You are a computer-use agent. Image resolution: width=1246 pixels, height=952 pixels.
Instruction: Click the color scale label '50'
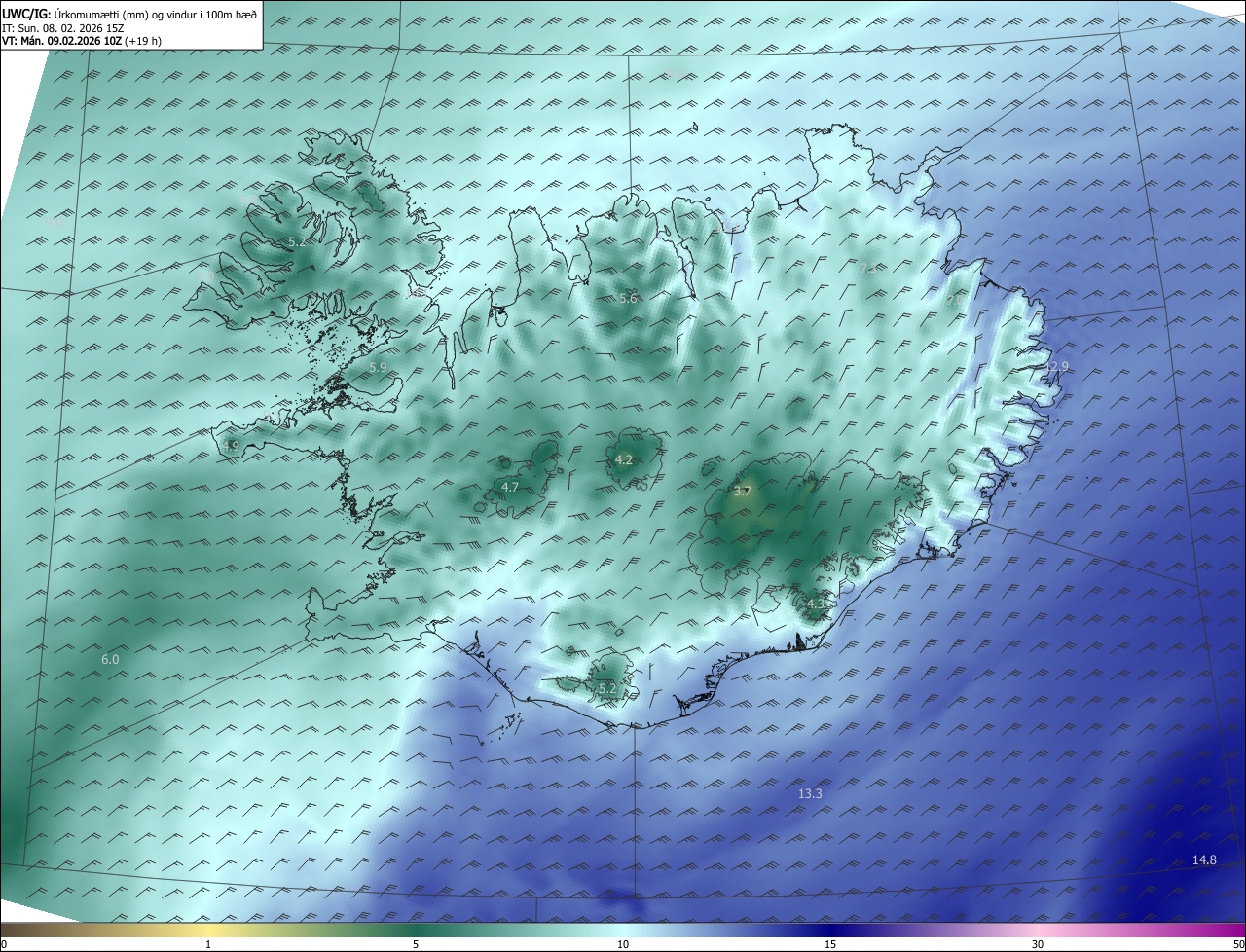point(1238,944)
